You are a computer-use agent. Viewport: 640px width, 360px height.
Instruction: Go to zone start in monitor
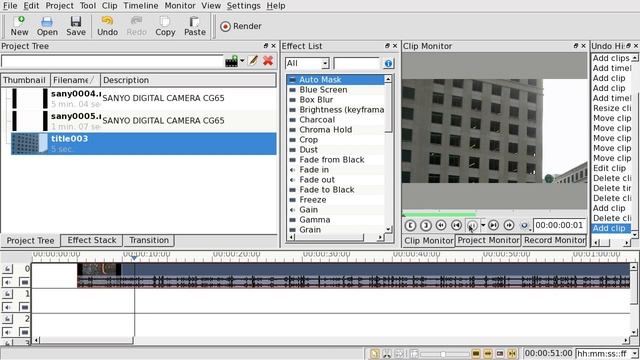[x=456, y=225]
